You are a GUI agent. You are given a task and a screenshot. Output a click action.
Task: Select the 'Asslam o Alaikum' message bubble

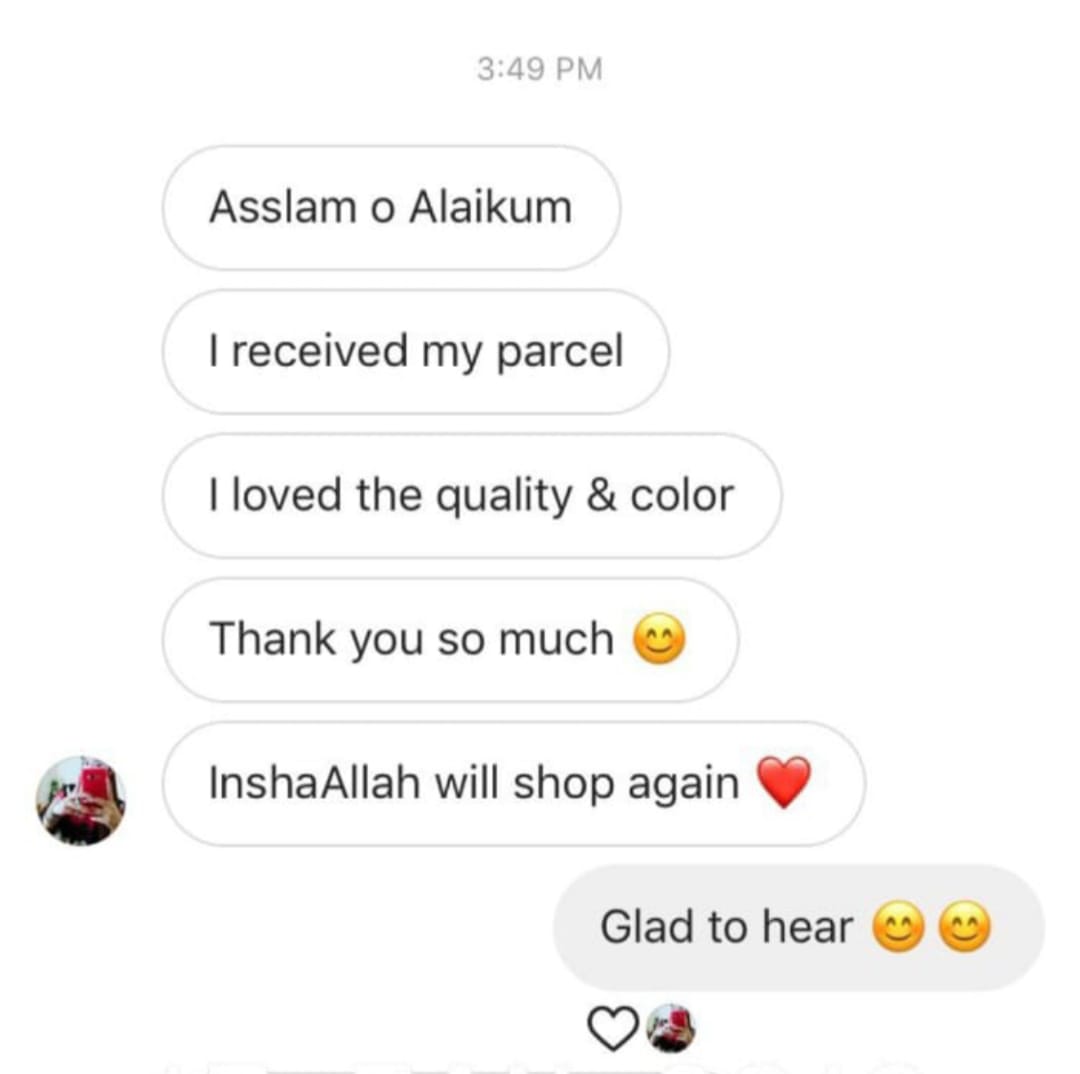[391, 207]
